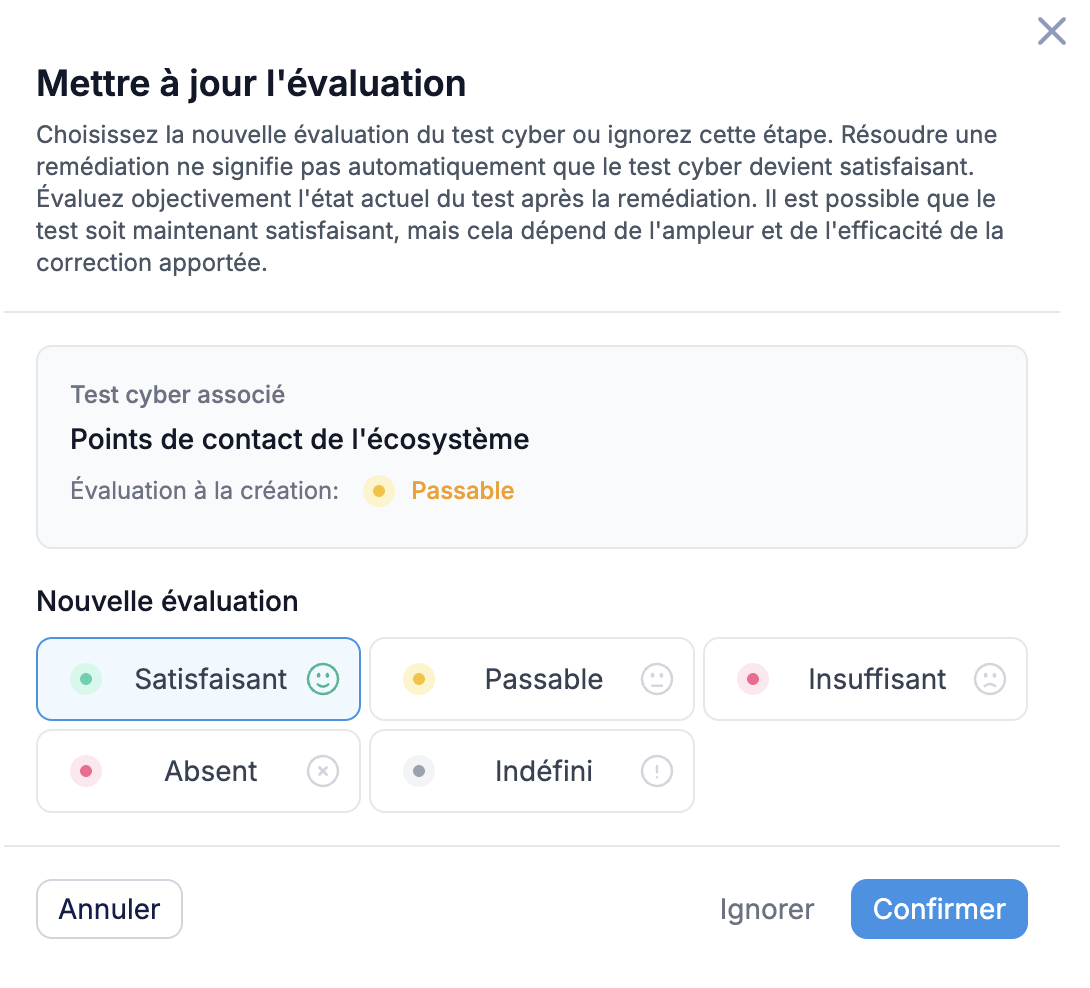Choose Passable as new evaluation
Image resolution: width=1090 pixels, height=988 pixels.
point(543,679)
